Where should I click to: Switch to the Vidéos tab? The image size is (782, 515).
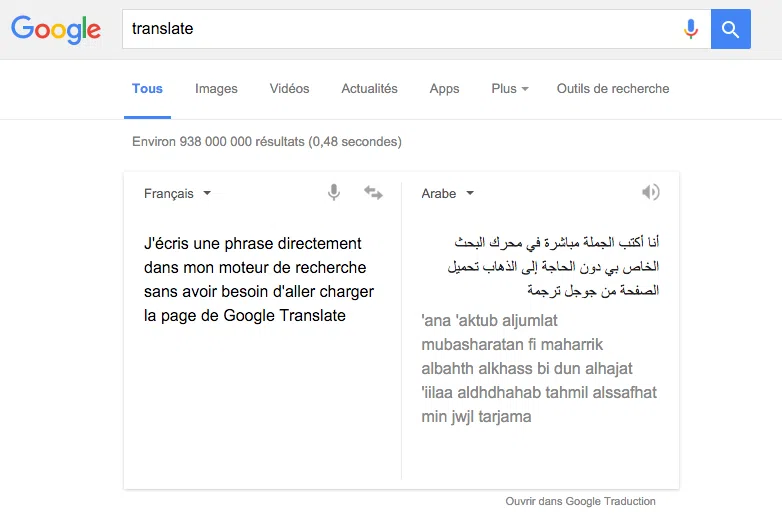(x=289, y=89)
